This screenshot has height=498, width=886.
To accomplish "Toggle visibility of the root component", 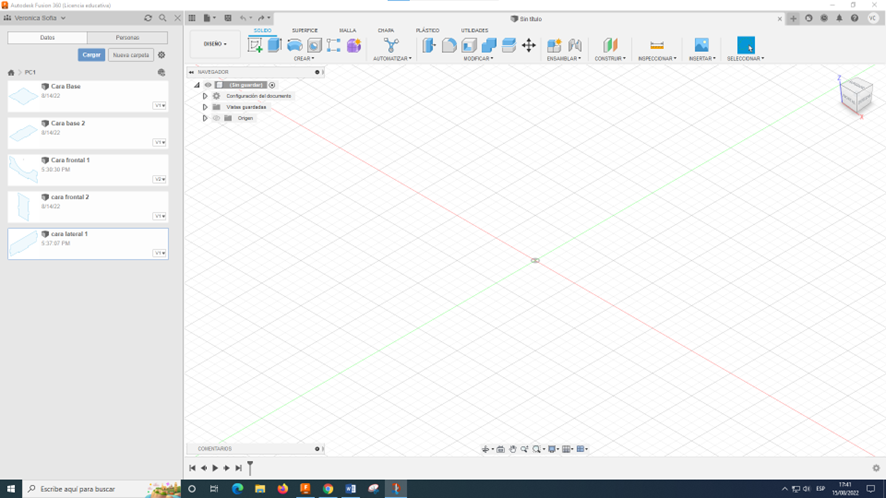I will pos(208,85).
